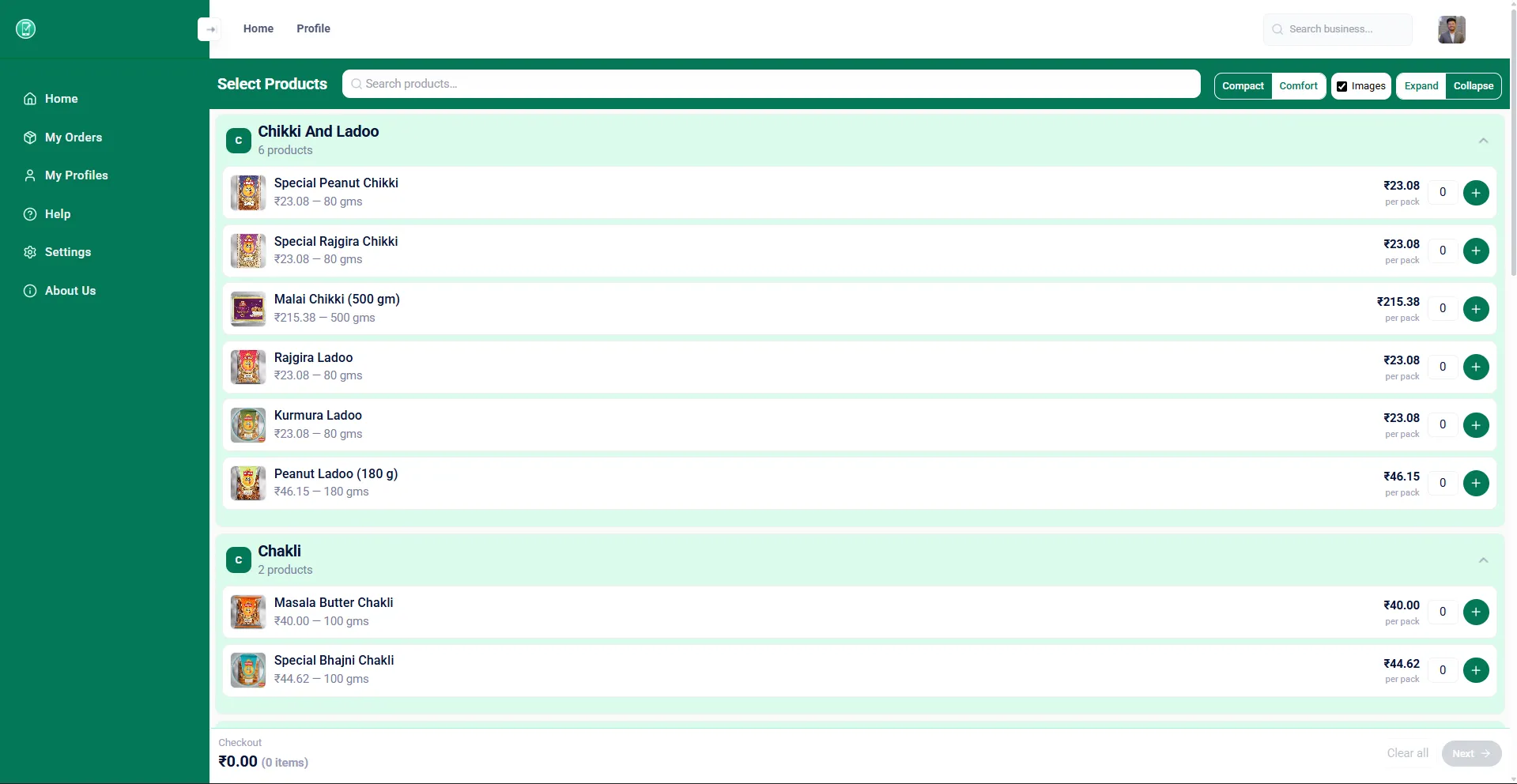Add one Special Bhajni Chakli with plus

pos(1476,670)
